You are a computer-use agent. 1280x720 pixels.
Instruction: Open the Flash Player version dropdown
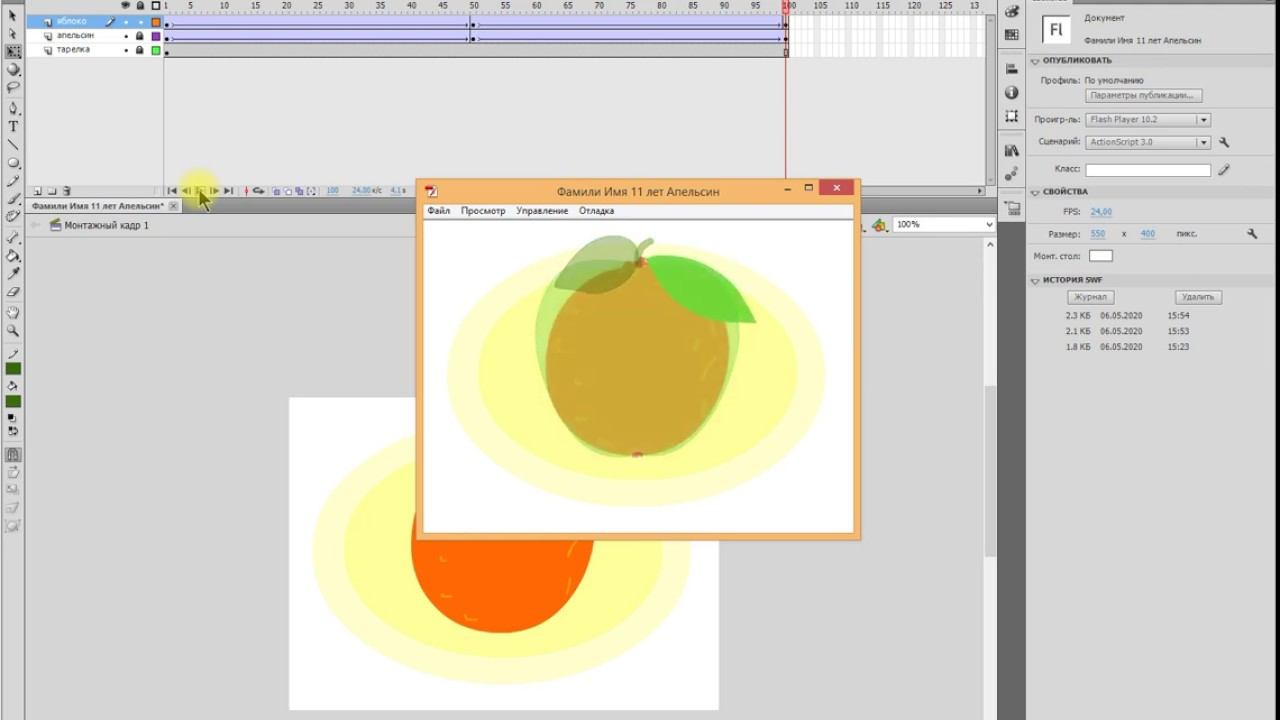pos(1148,120)
